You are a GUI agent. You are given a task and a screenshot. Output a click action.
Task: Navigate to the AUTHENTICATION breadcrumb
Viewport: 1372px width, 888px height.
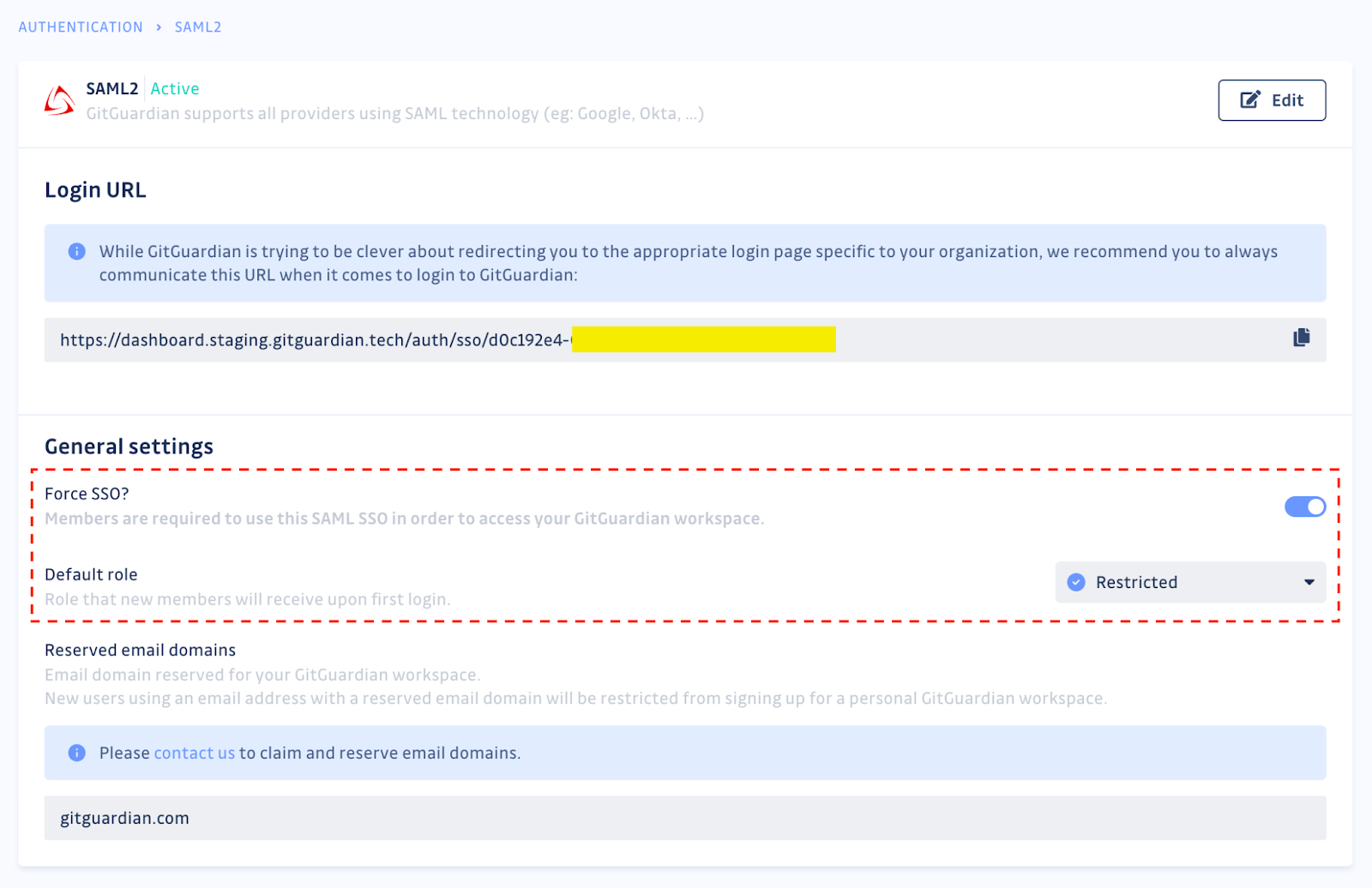(80, 27)
